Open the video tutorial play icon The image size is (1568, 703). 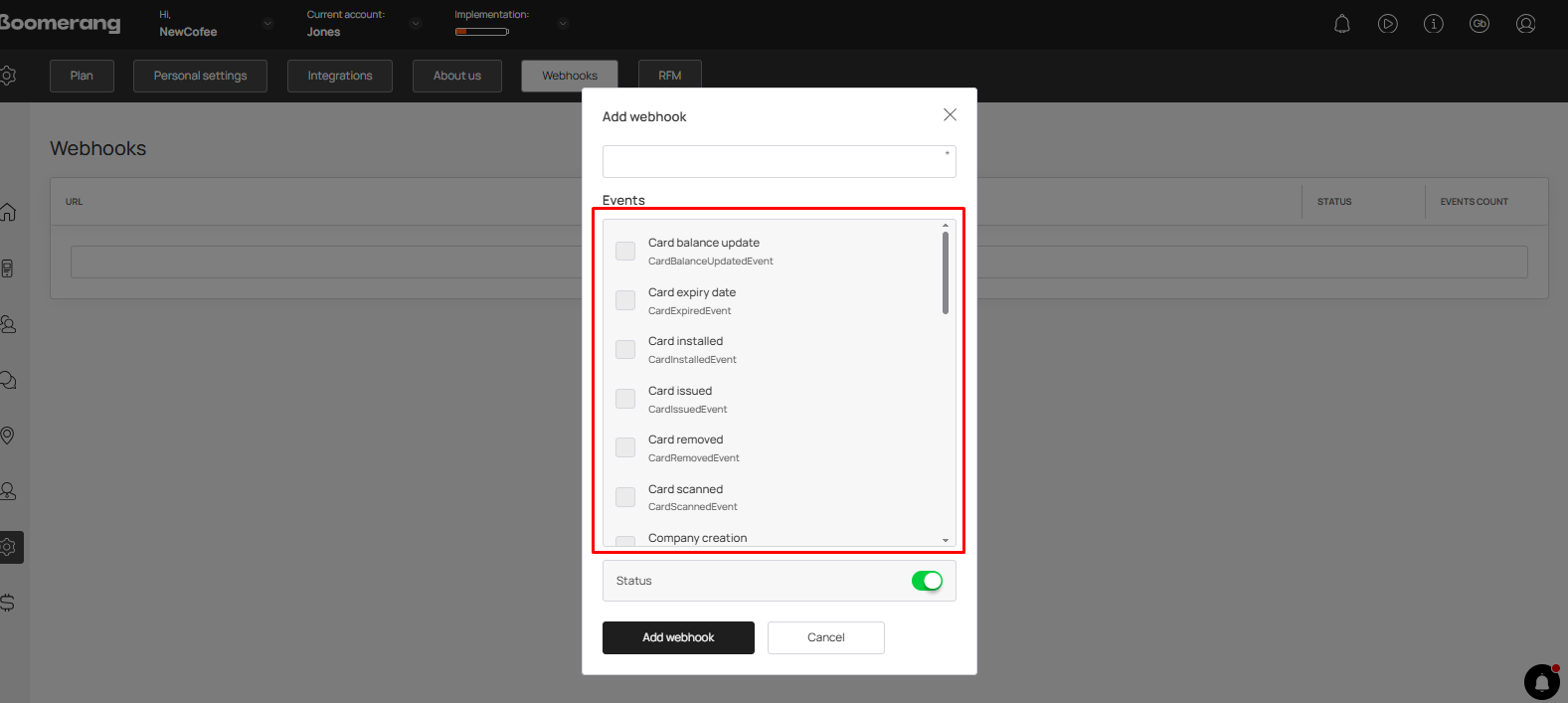tap(1387, 24)
